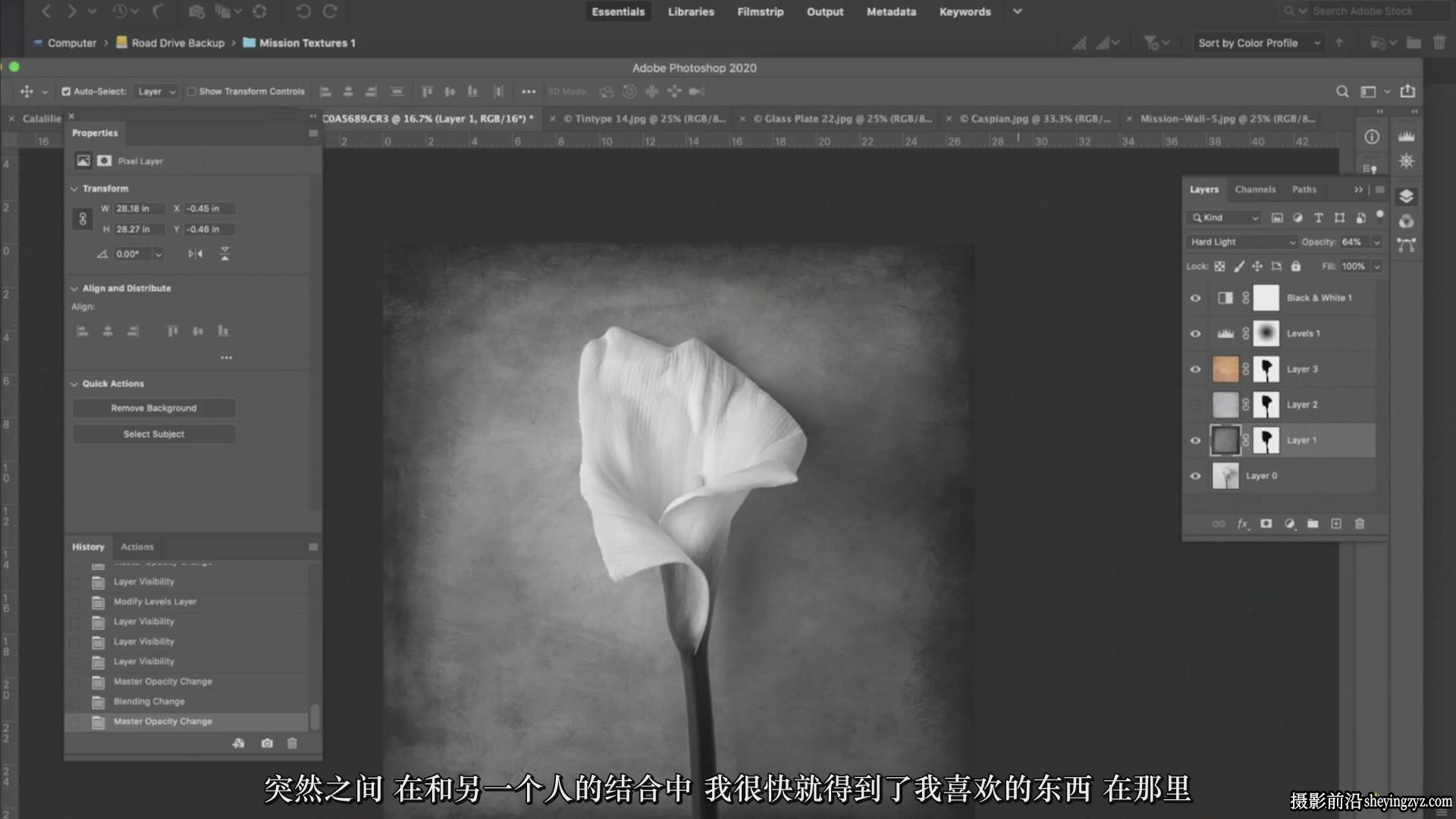Viewport: 1456px width, 819px height.
Task: Collapse the Transform section
Action: [74, 189]
